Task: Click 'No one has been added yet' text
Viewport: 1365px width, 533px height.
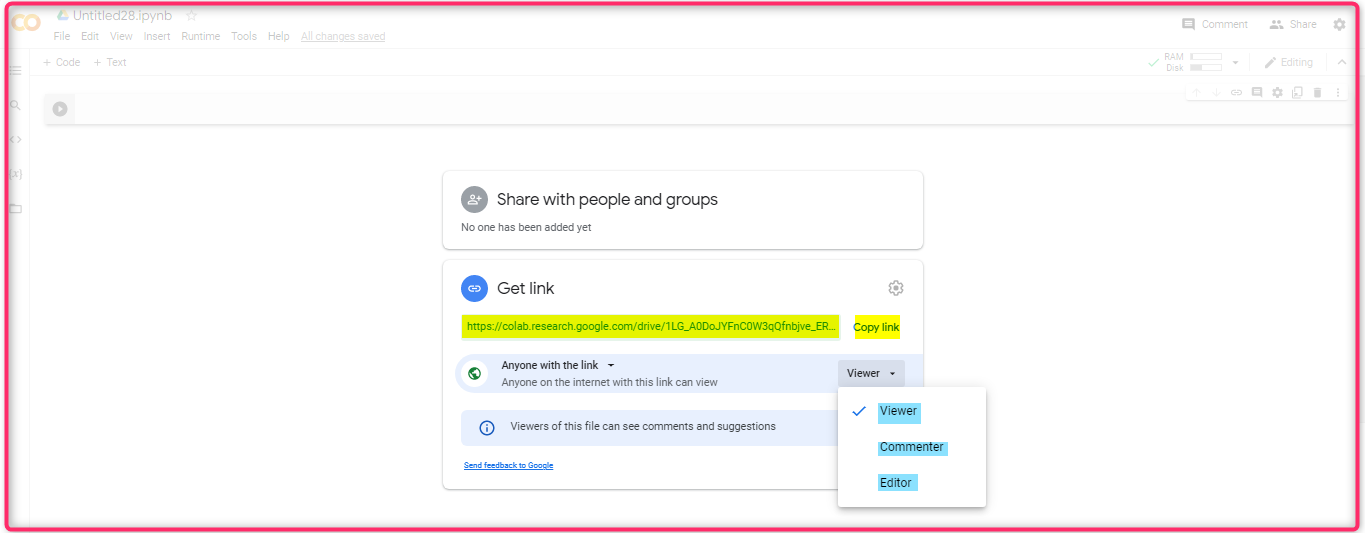Action: (526, 227)
